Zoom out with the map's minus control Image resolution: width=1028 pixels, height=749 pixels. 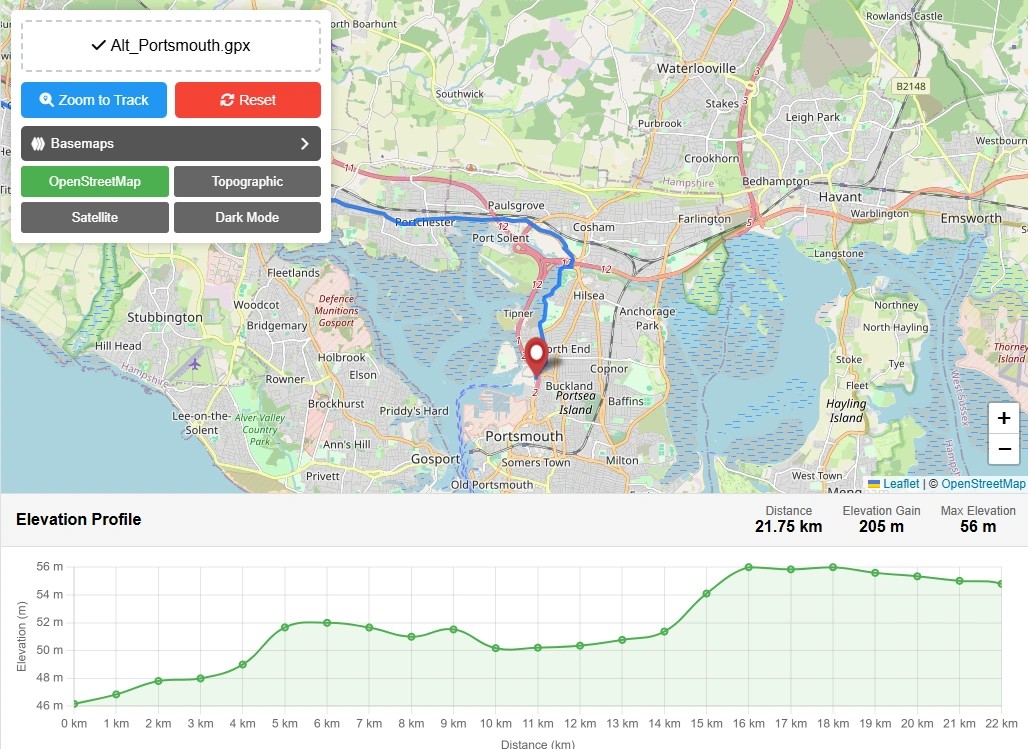pyautogui.click(x=1004, y=450)
